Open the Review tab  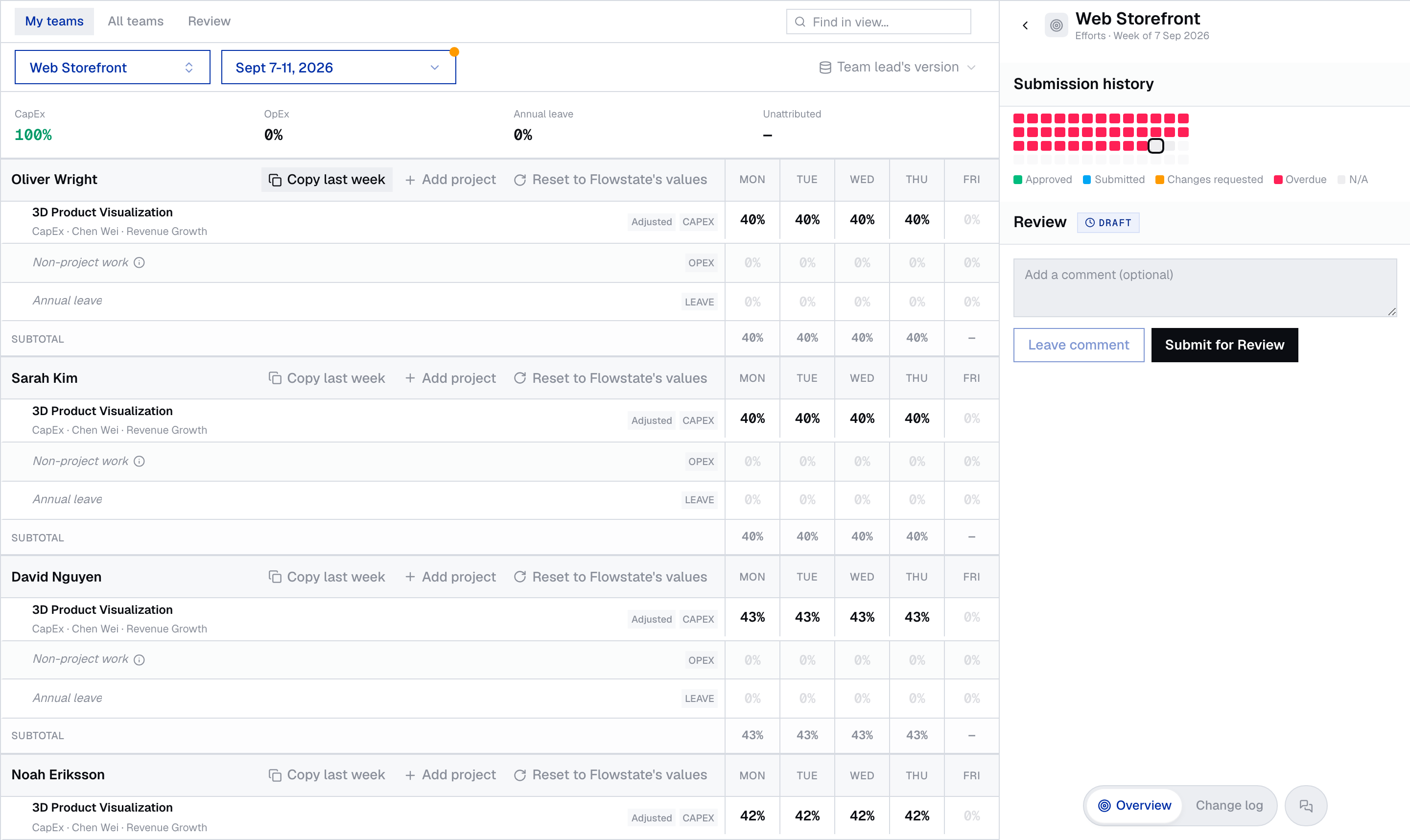[x=210, y=22]
